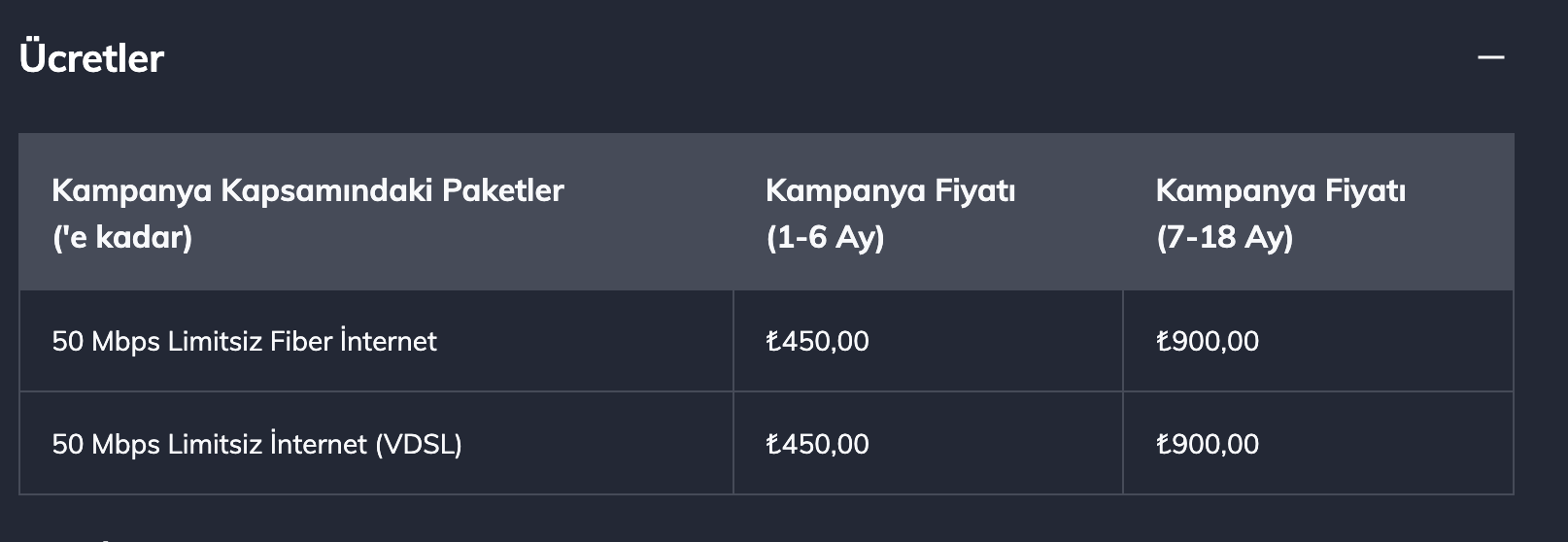Click the lira symbol in VDSL 7-18 month price
Image resolution: width=1568 pixels, height=542 pixels.
tap(1164, 444)
